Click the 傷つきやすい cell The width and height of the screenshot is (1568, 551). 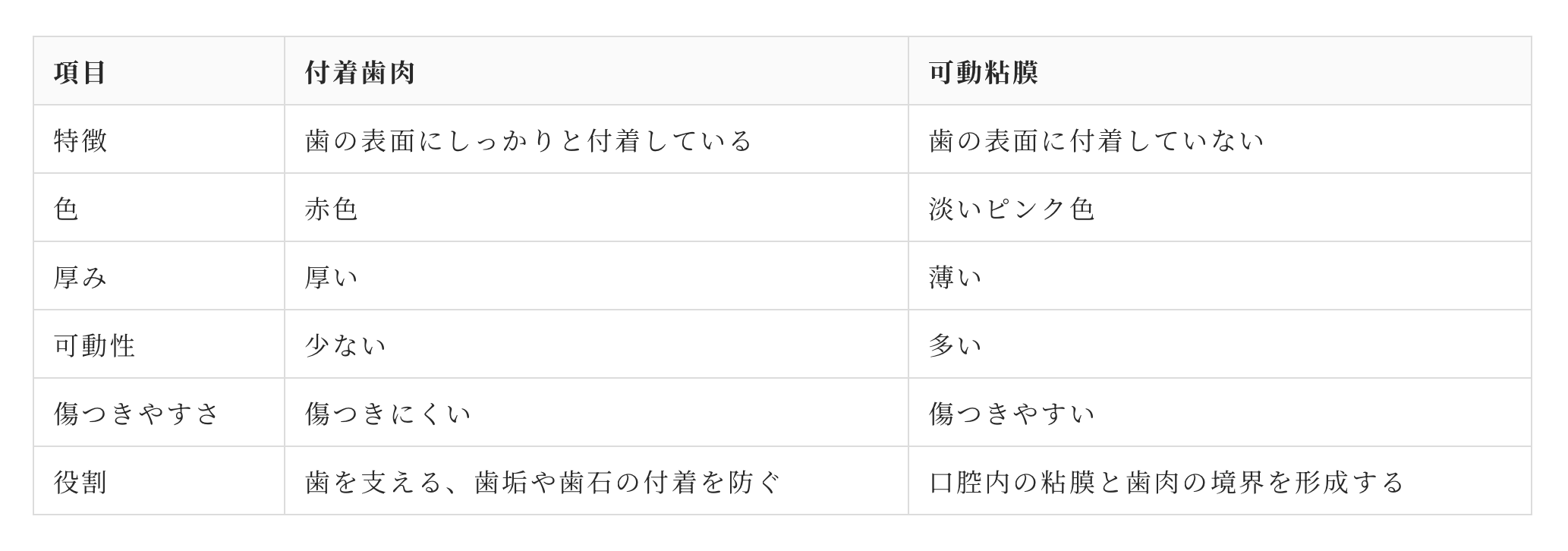[1220, 413]
